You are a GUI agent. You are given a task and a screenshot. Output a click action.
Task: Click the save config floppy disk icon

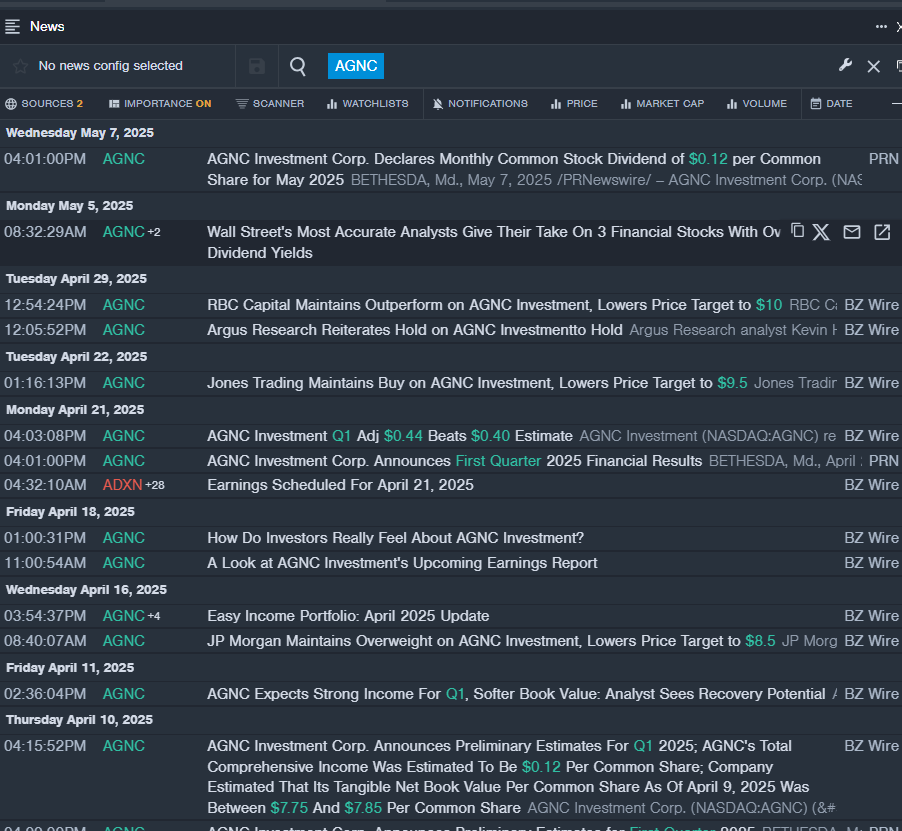pyautogui.click(x=257, y=66)
